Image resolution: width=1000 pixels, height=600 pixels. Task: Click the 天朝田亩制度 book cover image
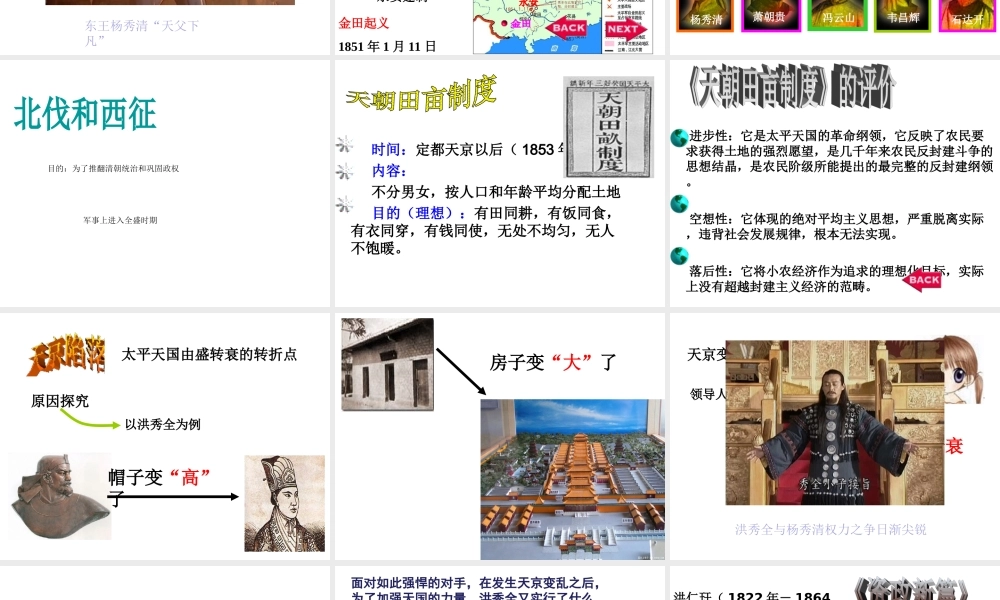click(609, 128)
